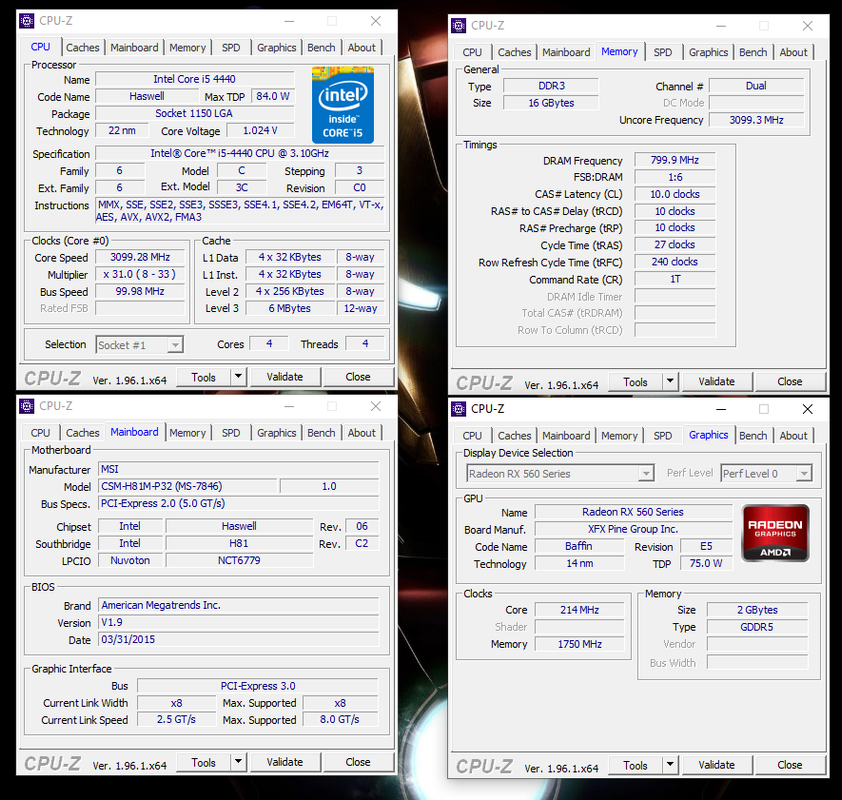Click the memory size value 16 GBytes
Screen dimensions: 842x800
click(x=551, y=103)
